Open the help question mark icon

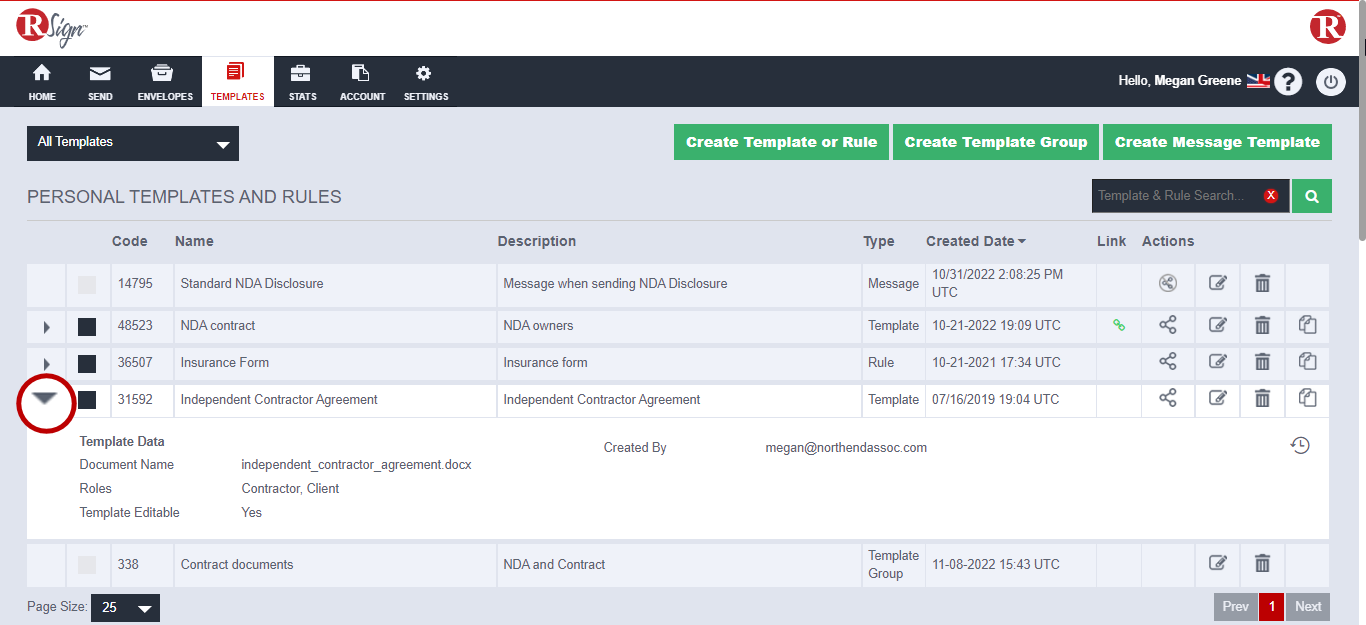click(1288, 81)
